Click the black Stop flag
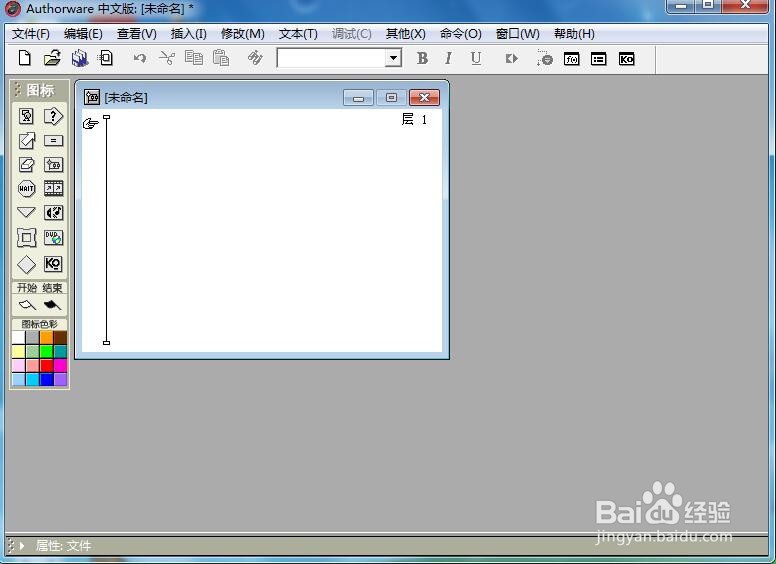This screenshot has width=776, height=564. 52,305
